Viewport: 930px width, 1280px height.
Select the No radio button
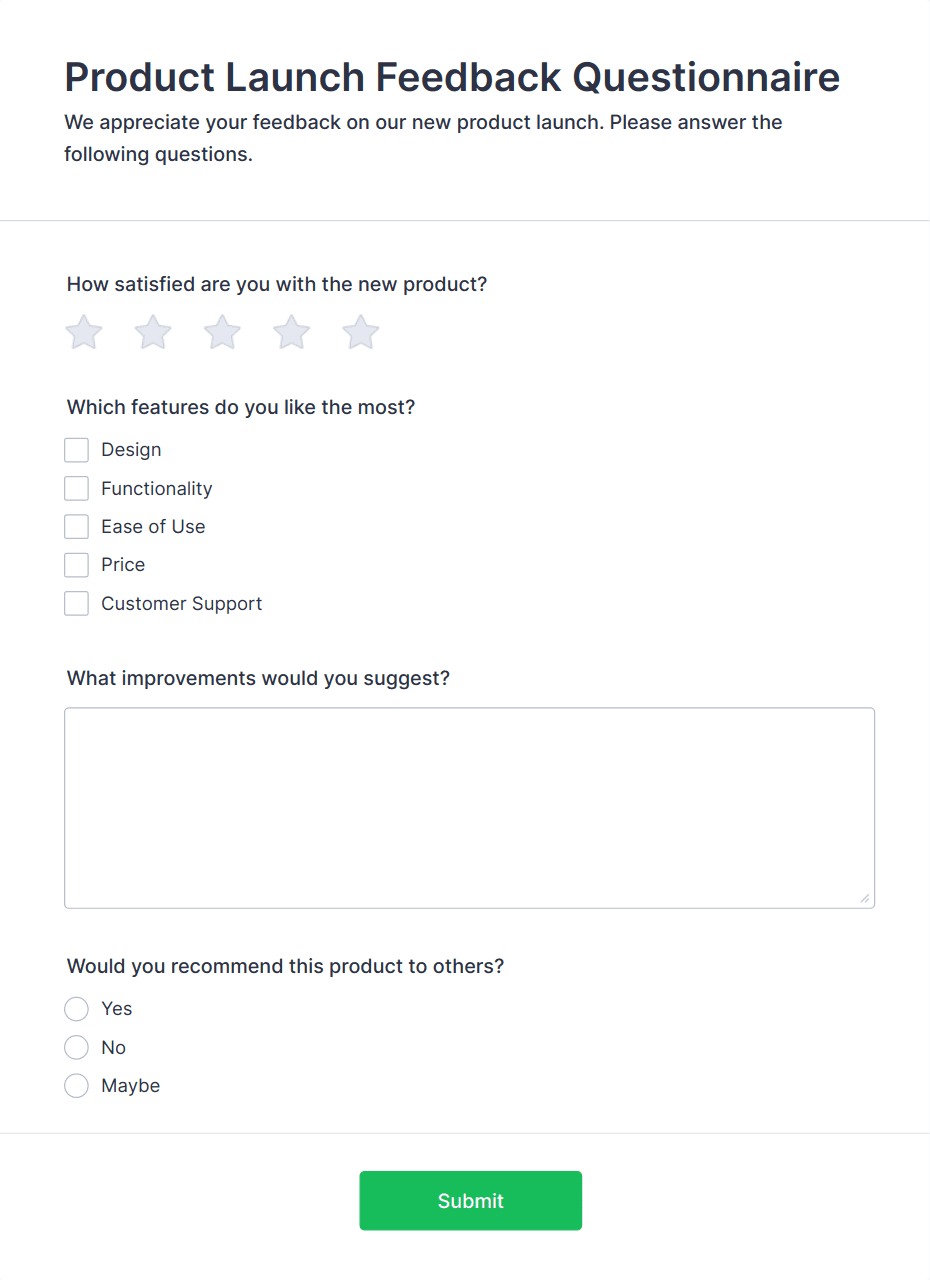76,1047
